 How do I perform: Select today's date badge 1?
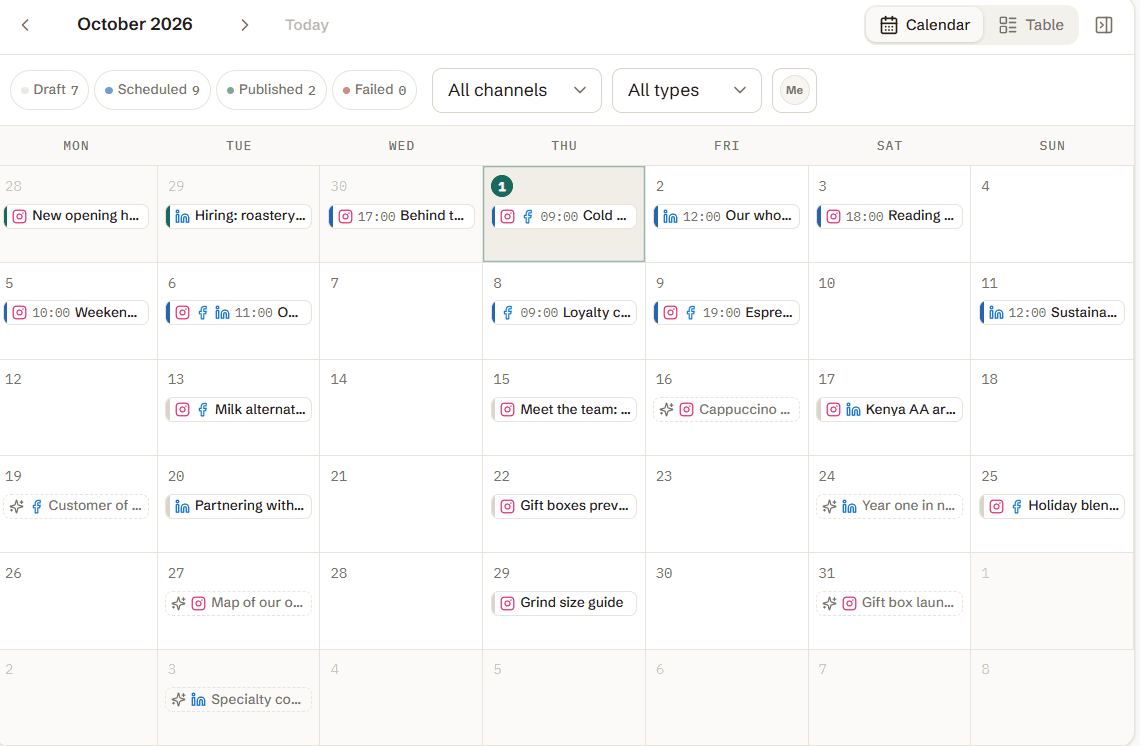coord(502,186)
